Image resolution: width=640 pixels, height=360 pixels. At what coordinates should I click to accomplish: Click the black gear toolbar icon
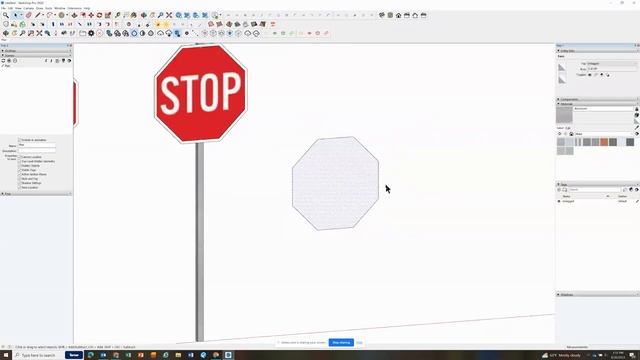91,33
